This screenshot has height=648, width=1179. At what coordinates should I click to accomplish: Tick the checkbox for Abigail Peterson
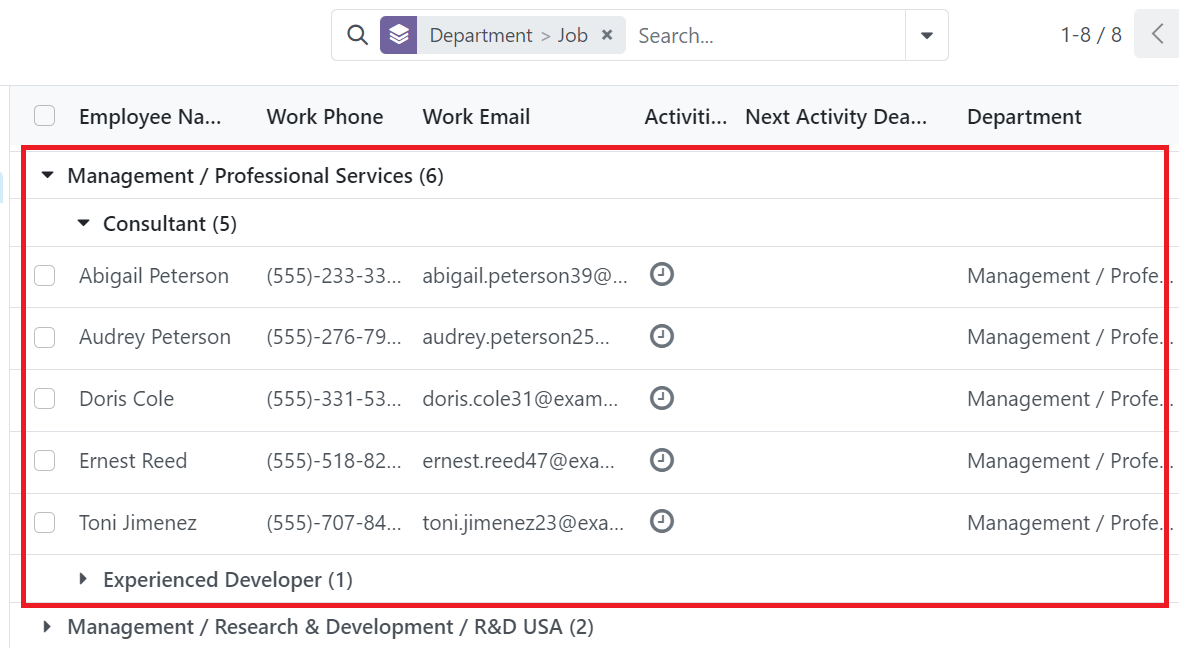45,275
